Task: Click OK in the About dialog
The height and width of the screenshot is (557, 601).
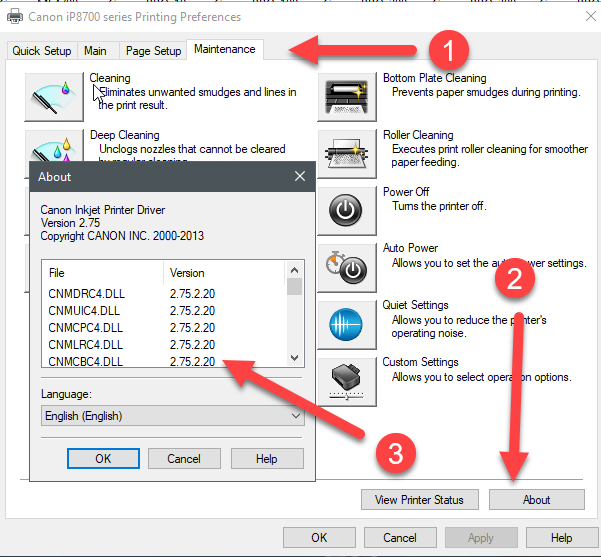Action: 103,458
